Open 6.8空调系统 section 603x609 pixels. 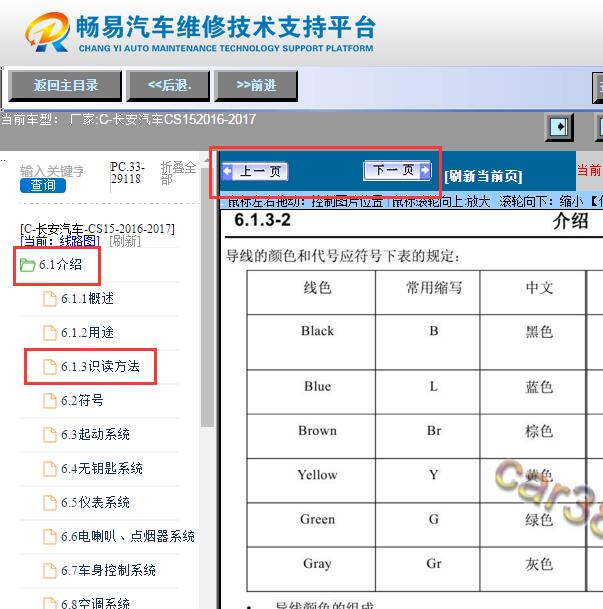[95, 603]
